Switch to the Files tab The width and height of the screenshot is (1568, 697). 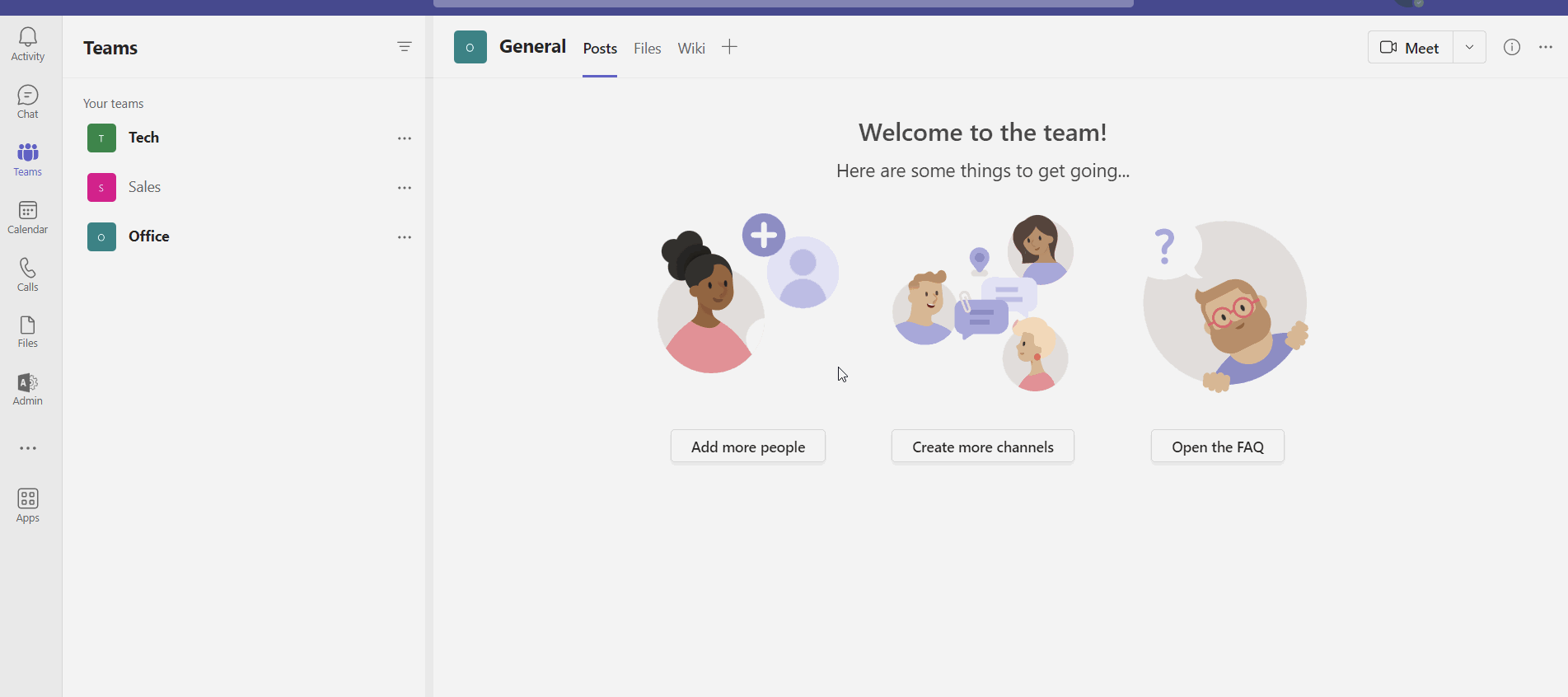pyautogui.click(x=648, y=49)
